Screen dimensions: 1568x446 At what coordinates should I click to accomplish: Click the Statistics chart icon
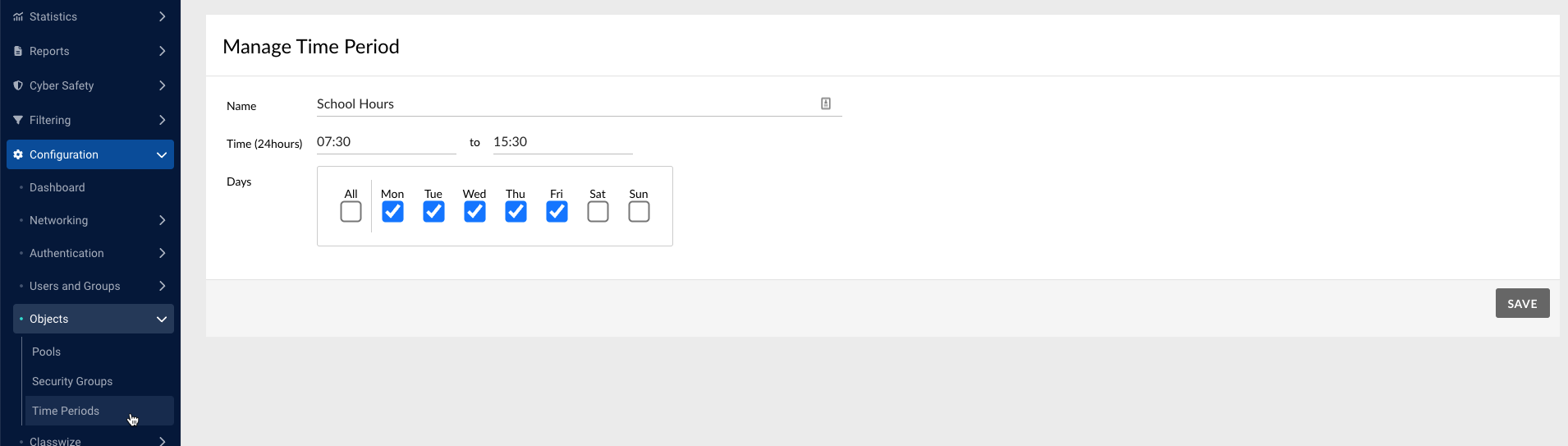18,16
